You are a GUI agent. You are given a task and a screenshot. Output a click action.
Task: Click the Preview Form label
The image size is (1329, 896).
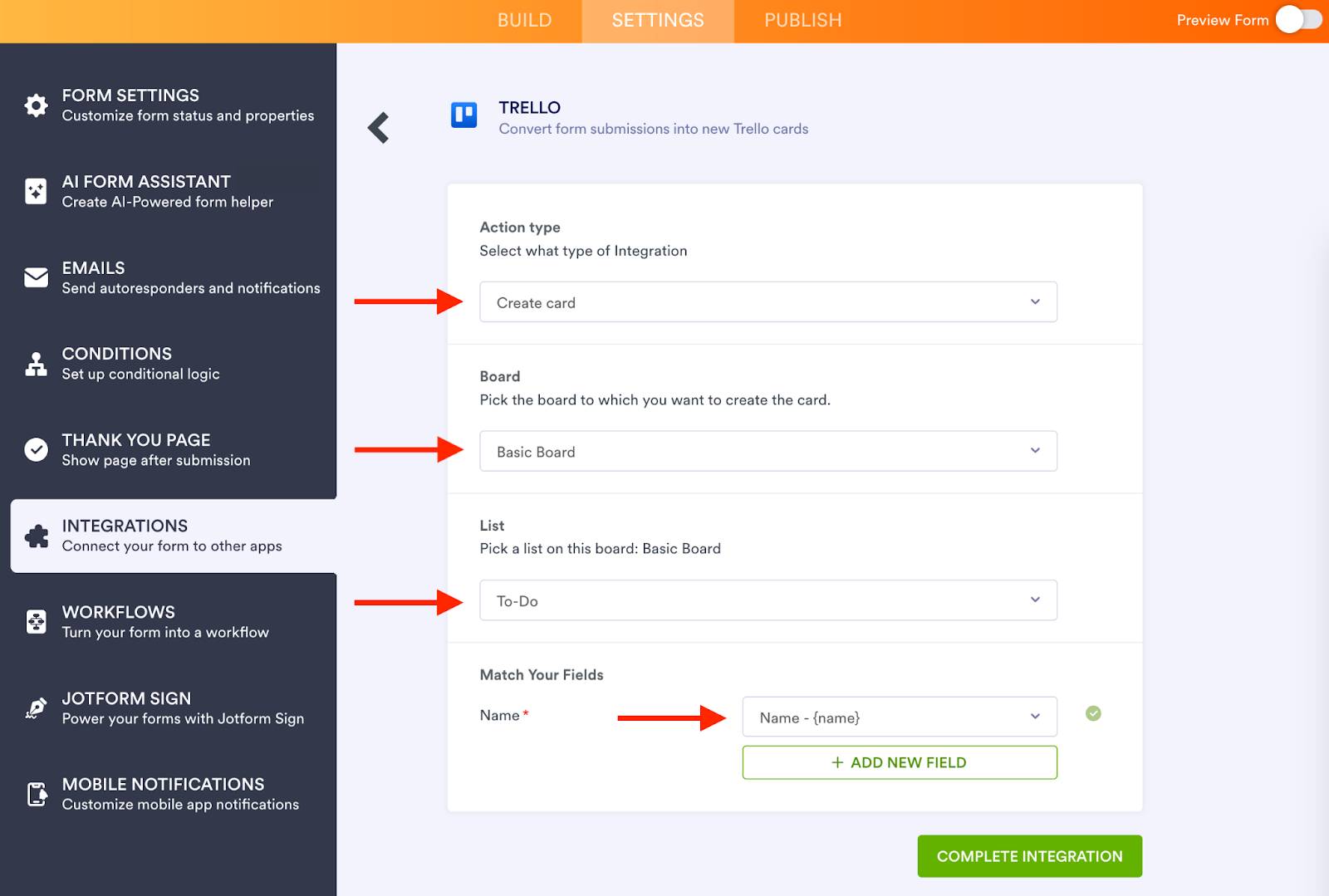coord(1223,20)
